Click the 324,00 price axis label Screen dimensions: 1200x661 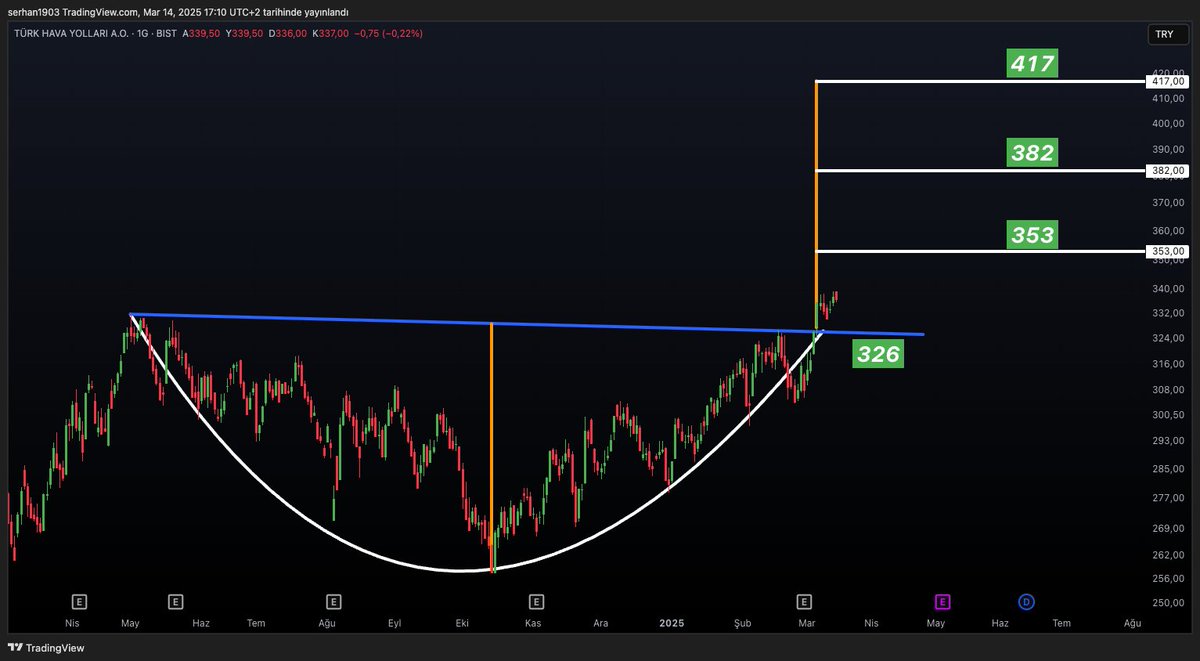[x=1168, y=338]
